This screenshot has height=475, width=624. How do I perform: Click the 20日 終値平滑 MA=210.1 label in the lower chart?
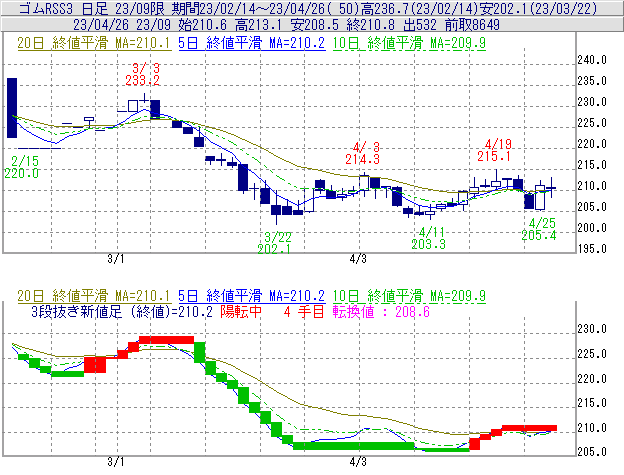tap(94, 296)
